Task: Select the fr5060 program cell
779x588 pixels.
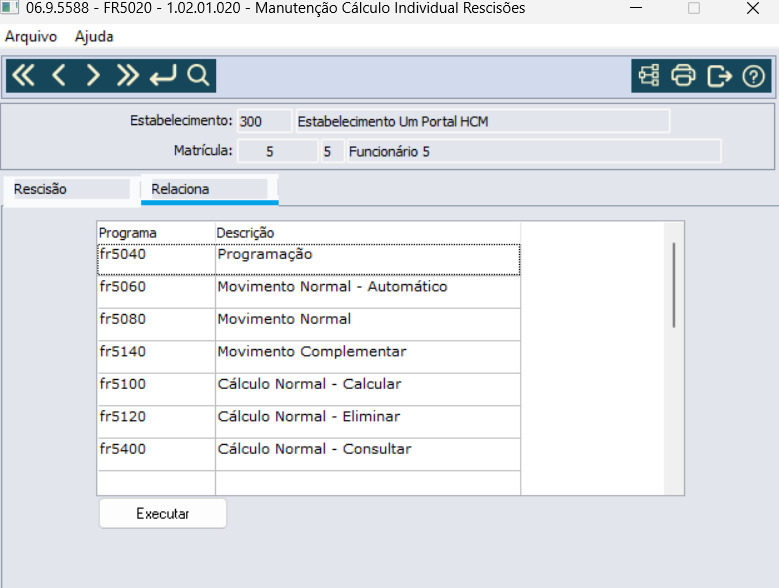Action: 156,292
